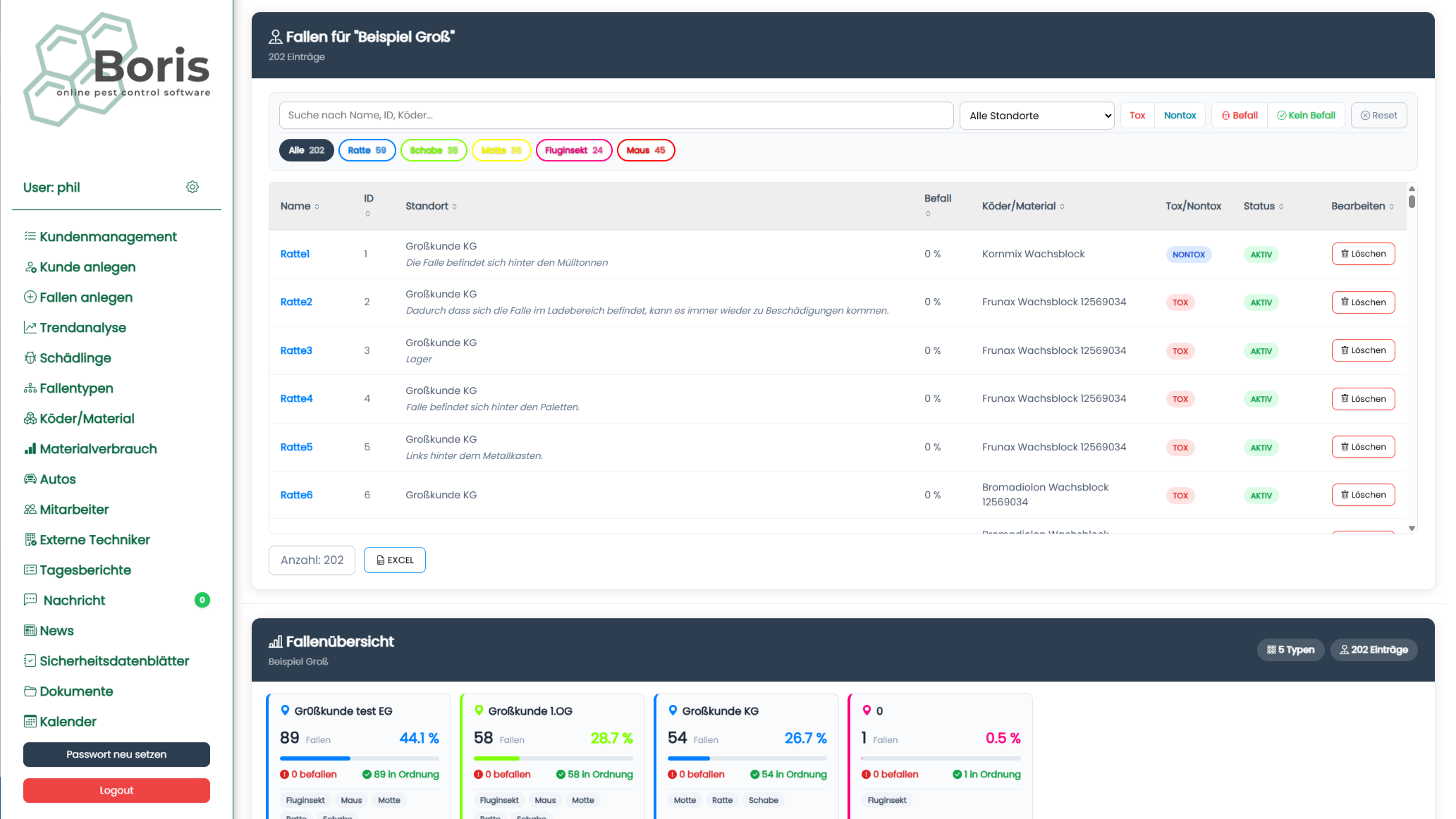Viewport: 1456px width, 819px height.
Task: Click the Mitarbeiter people icon
Action: point(30,510)
